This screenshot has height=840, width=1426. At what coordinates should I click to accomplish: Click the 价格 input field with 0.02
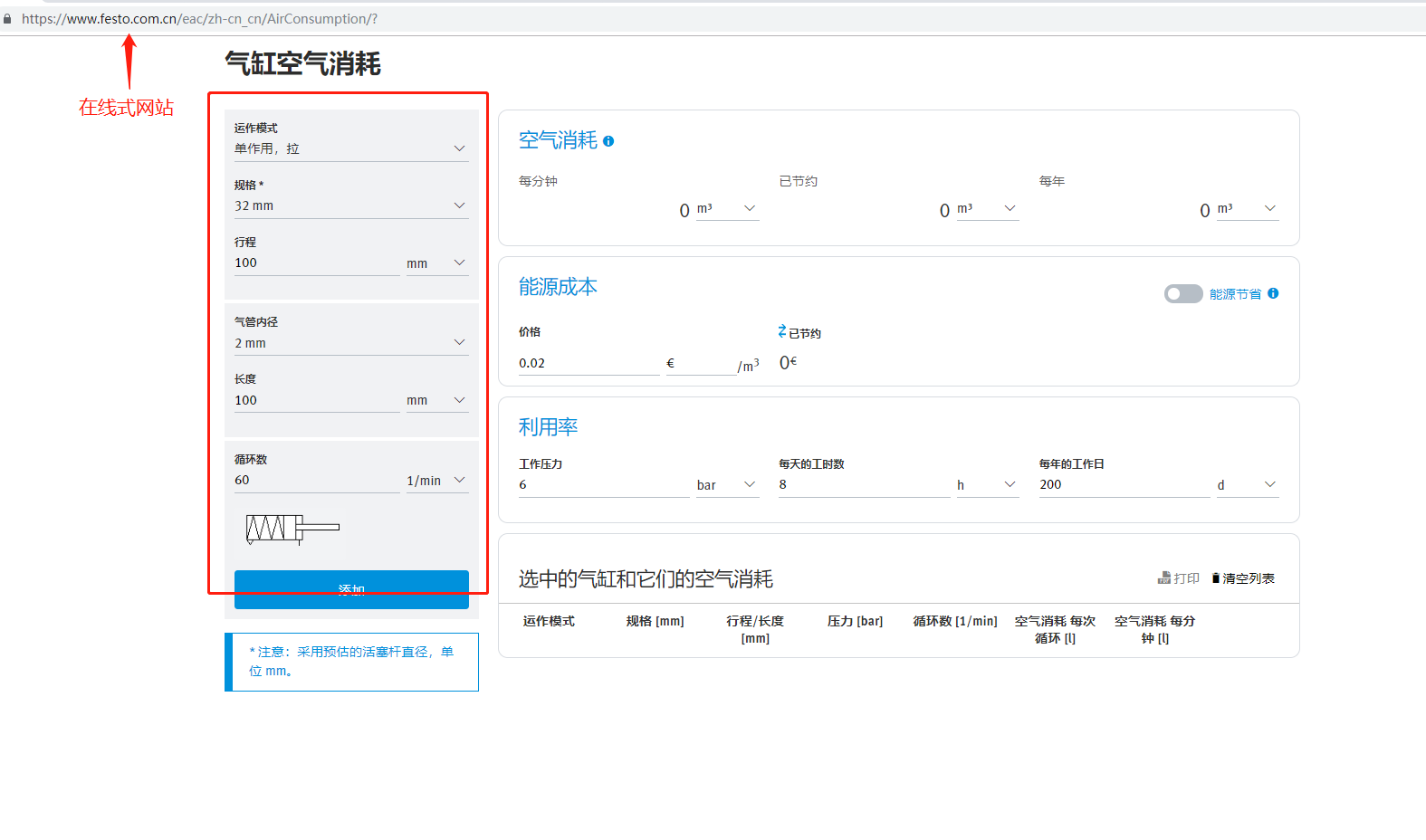click(589, 363)
